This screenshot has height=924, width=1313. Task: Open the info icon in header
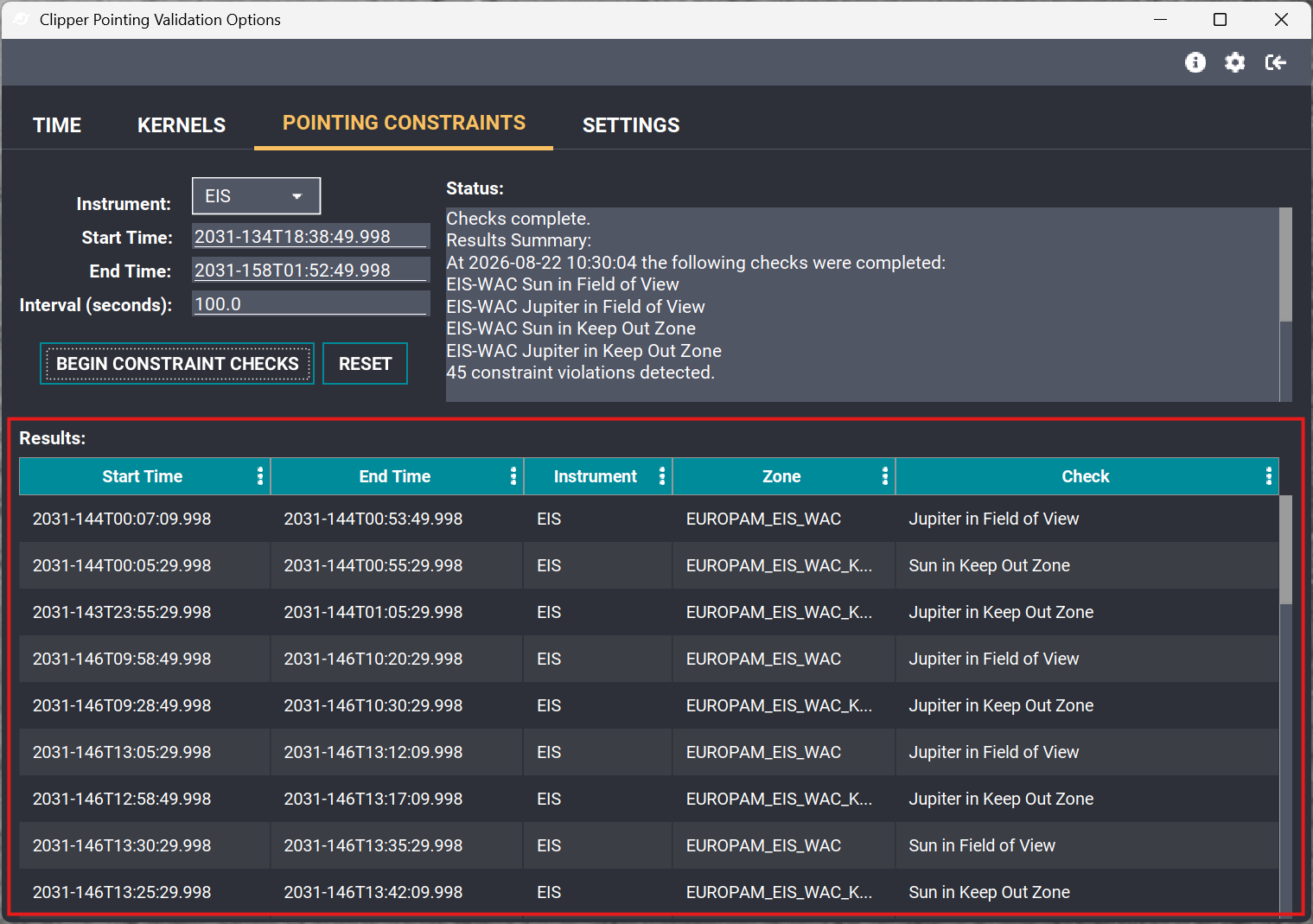tap(1195, 62)
